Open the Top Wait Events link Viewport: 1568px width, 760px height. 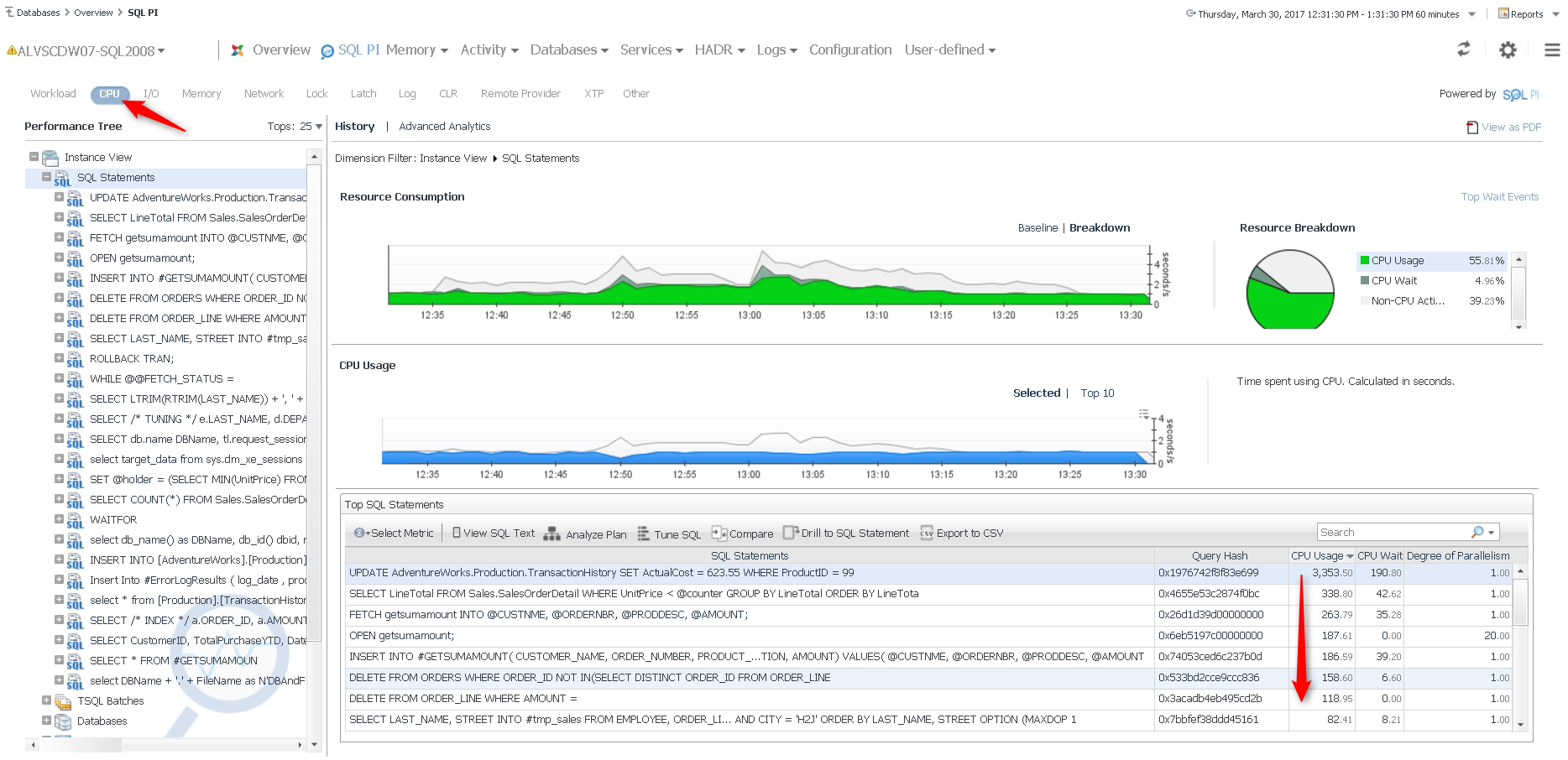[1499, 197]
